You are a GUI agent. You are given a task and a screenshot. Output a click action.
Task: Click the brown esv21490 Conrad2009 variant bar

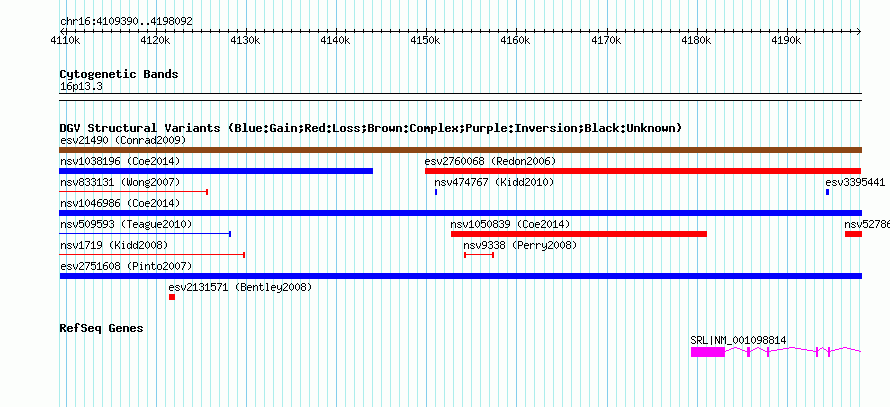(460, 150)
